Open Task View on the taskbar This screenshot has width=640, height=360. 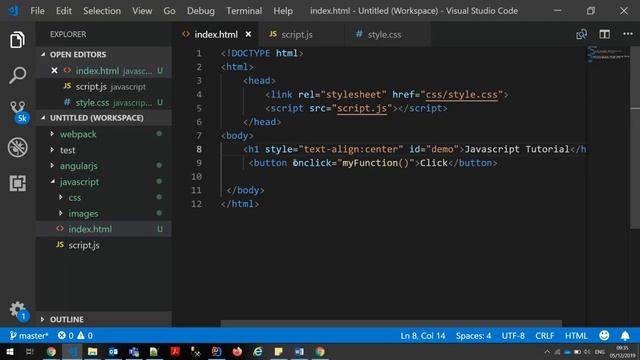29,351
